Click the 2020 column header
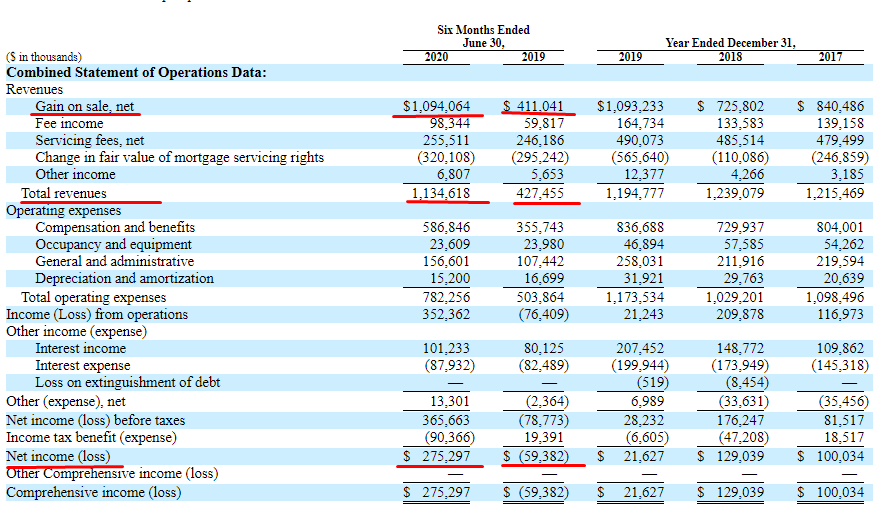This screenshot has height=517, width=881. [436, 57]
